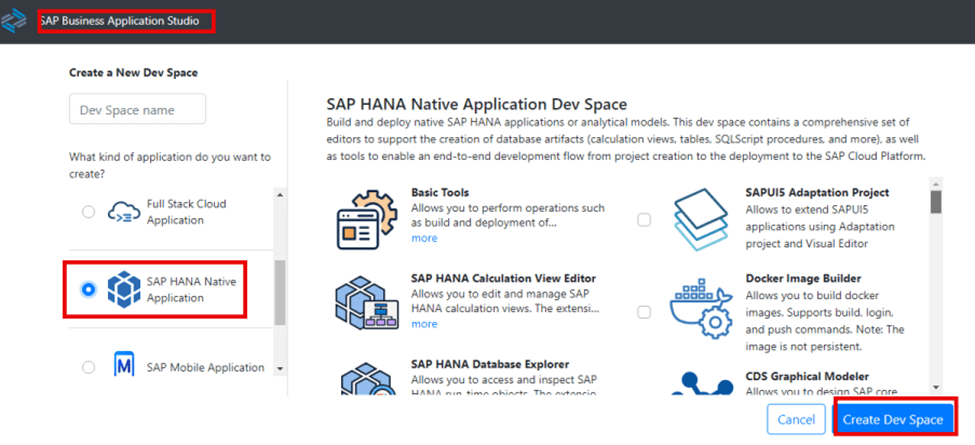
Task: Click the SAP Mobile Application icon
Action: 124,366
